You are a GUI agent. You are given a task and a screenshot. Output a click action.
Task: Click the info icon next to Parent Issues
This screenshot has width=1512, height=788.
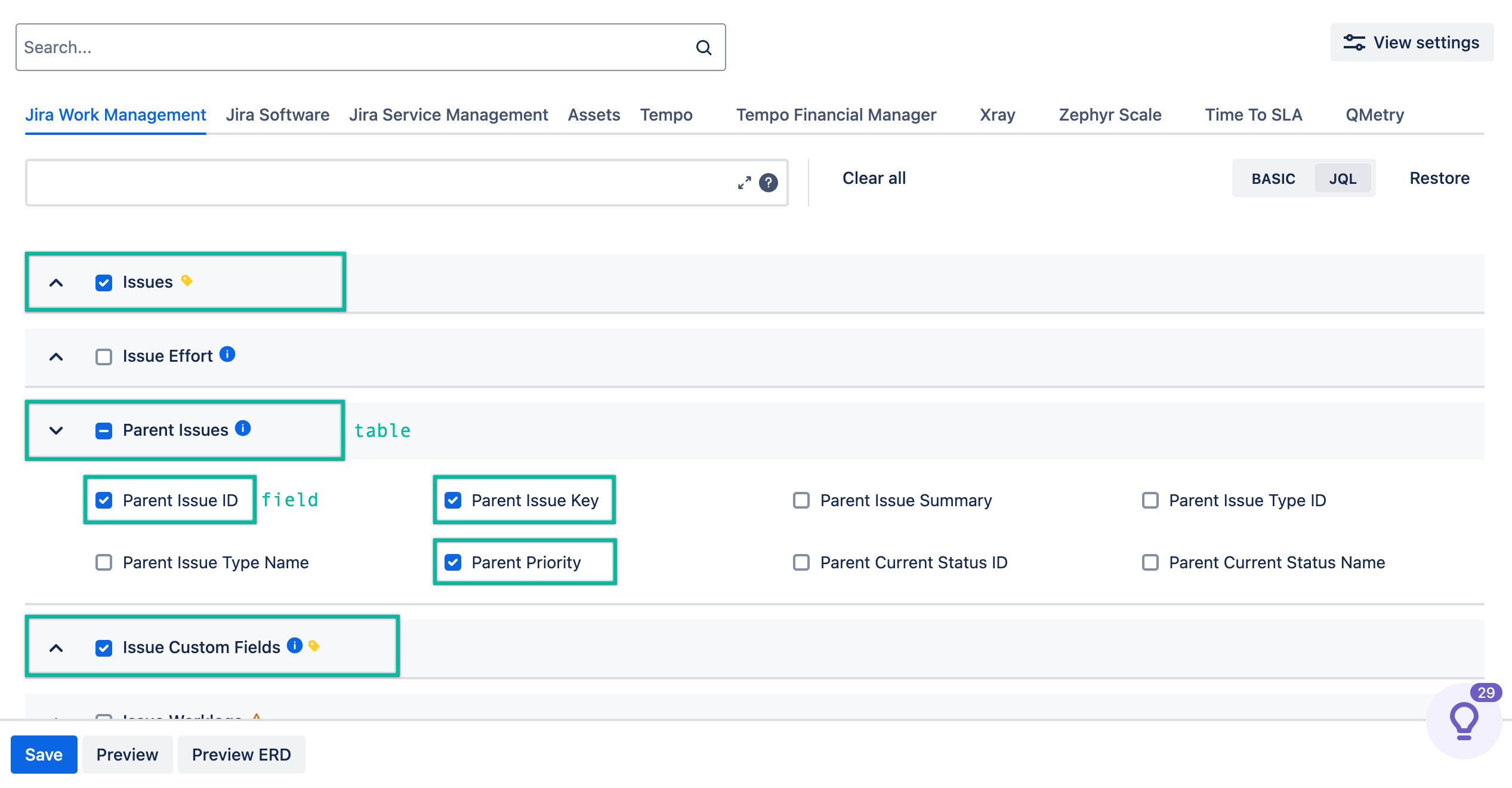point(242,428)
